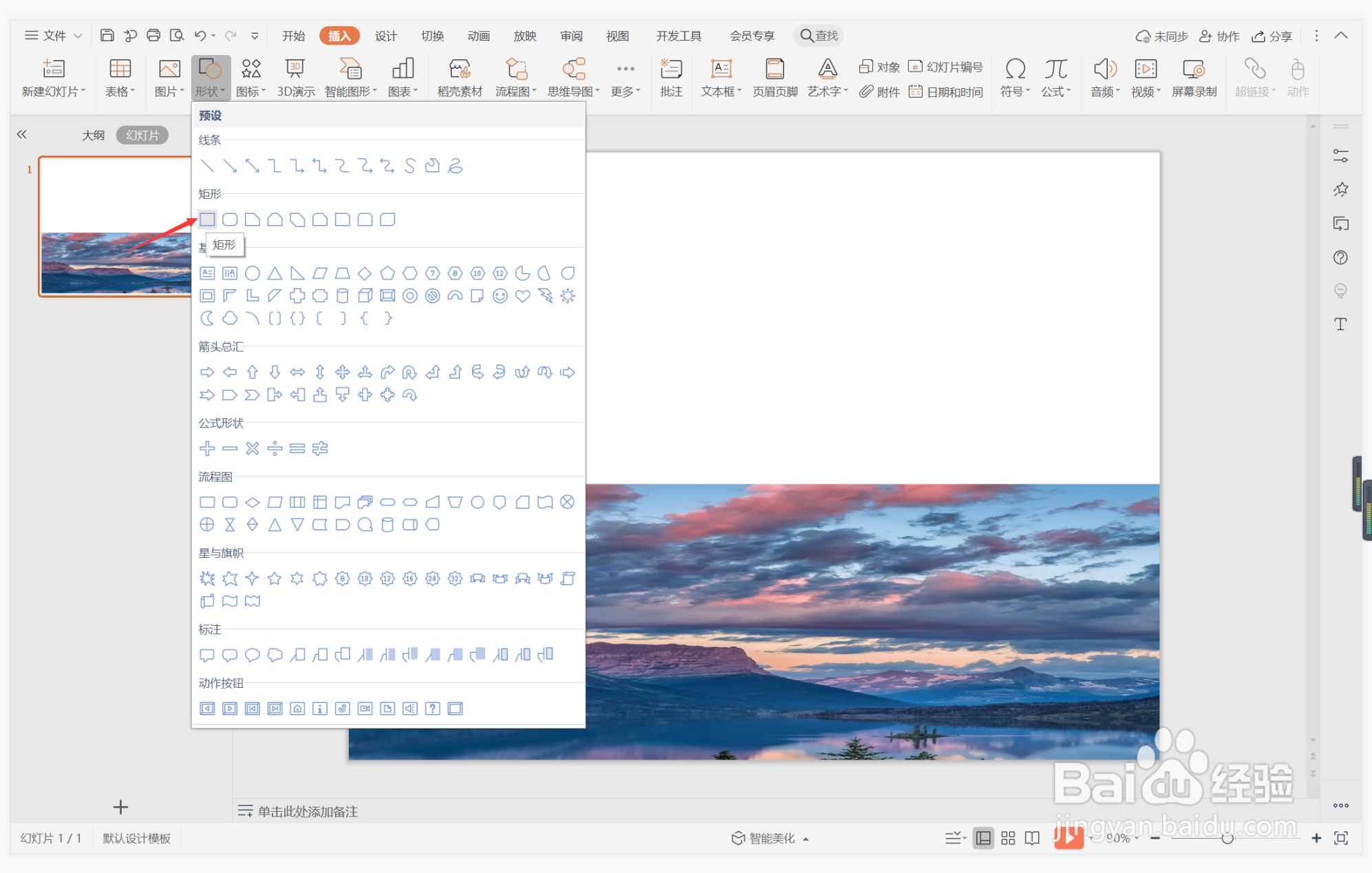Expand 智能美化 options in status bar
1372x873 pixels.
click(806, 839)
